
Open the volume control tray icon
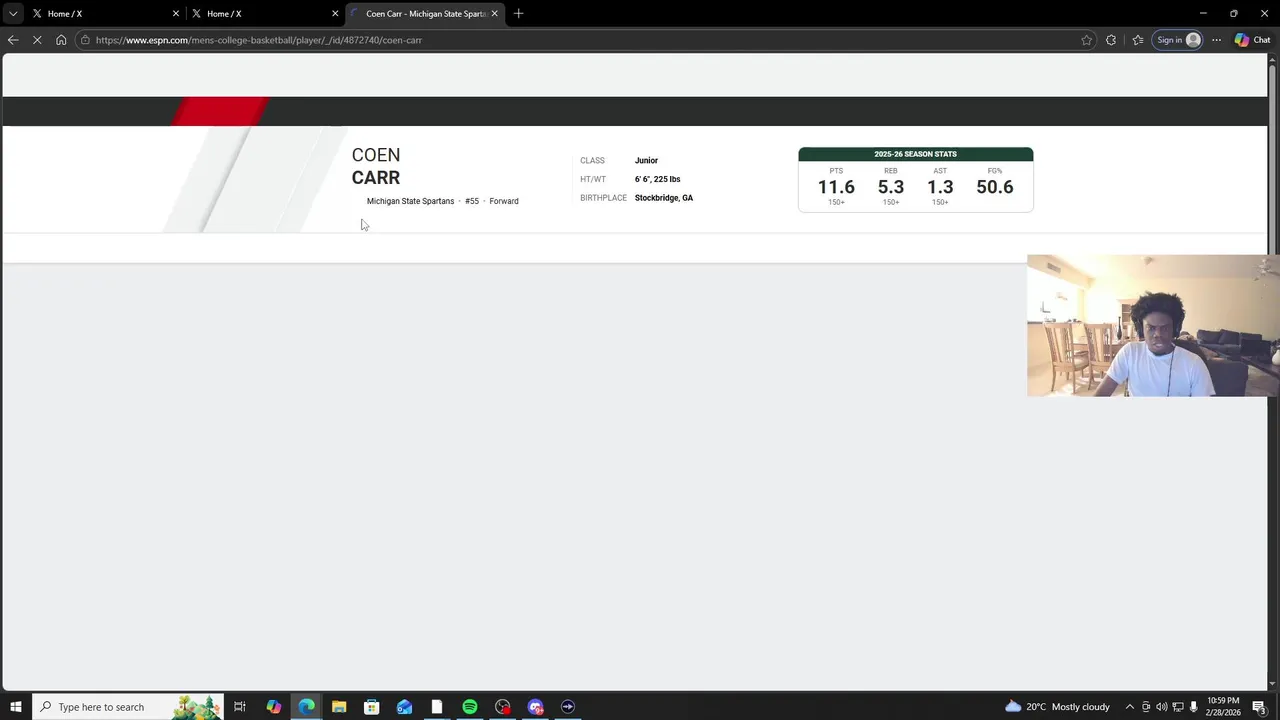pyautogui.click(x=1162, y=707)
